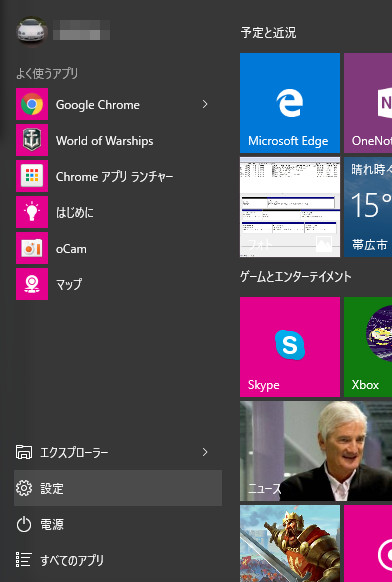Click the 設定 gear icon
Screen dimensions: 392x582
[x=24, y=488]
